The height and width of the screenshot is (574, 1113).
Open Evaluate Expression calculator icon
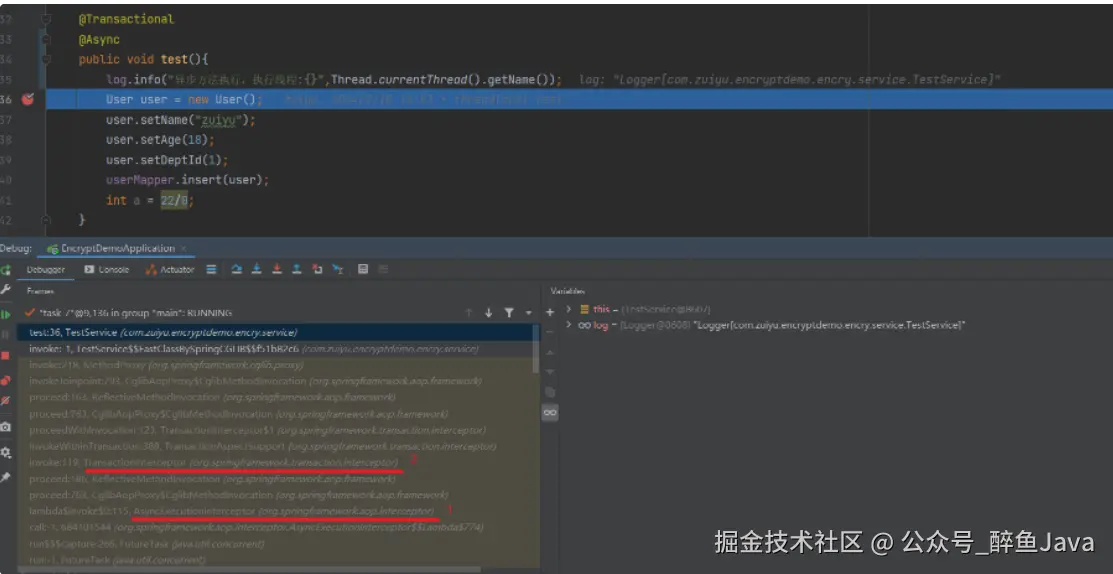coord(363,270)
